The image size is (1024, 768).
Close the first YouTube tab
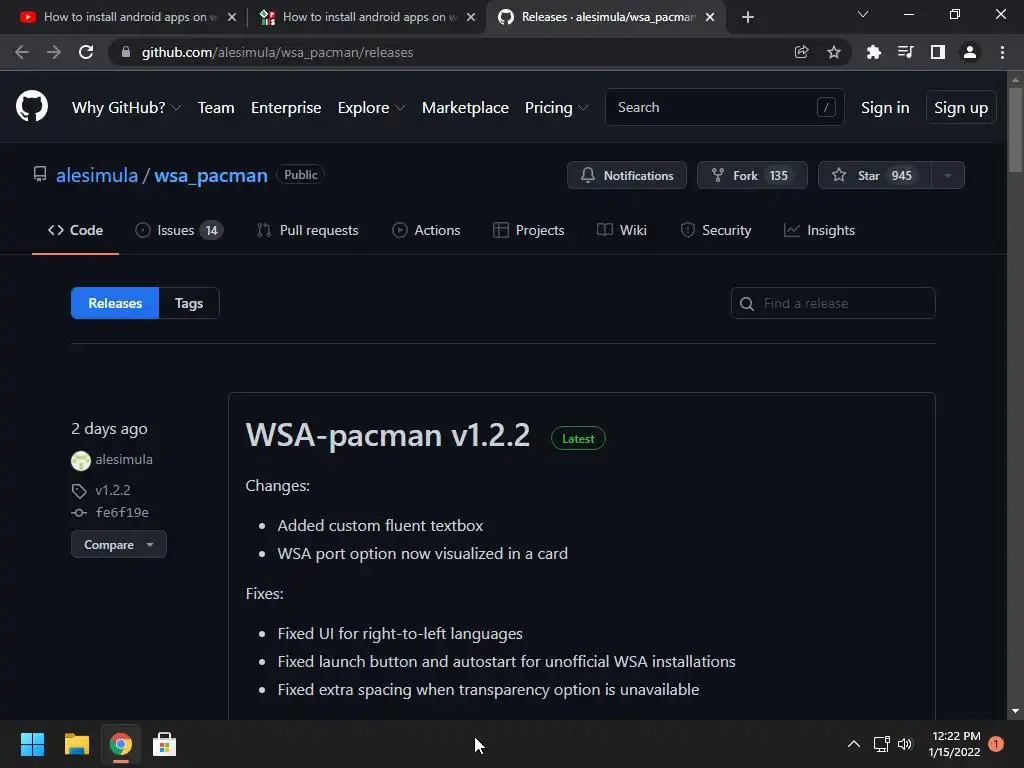coord(232,17)
